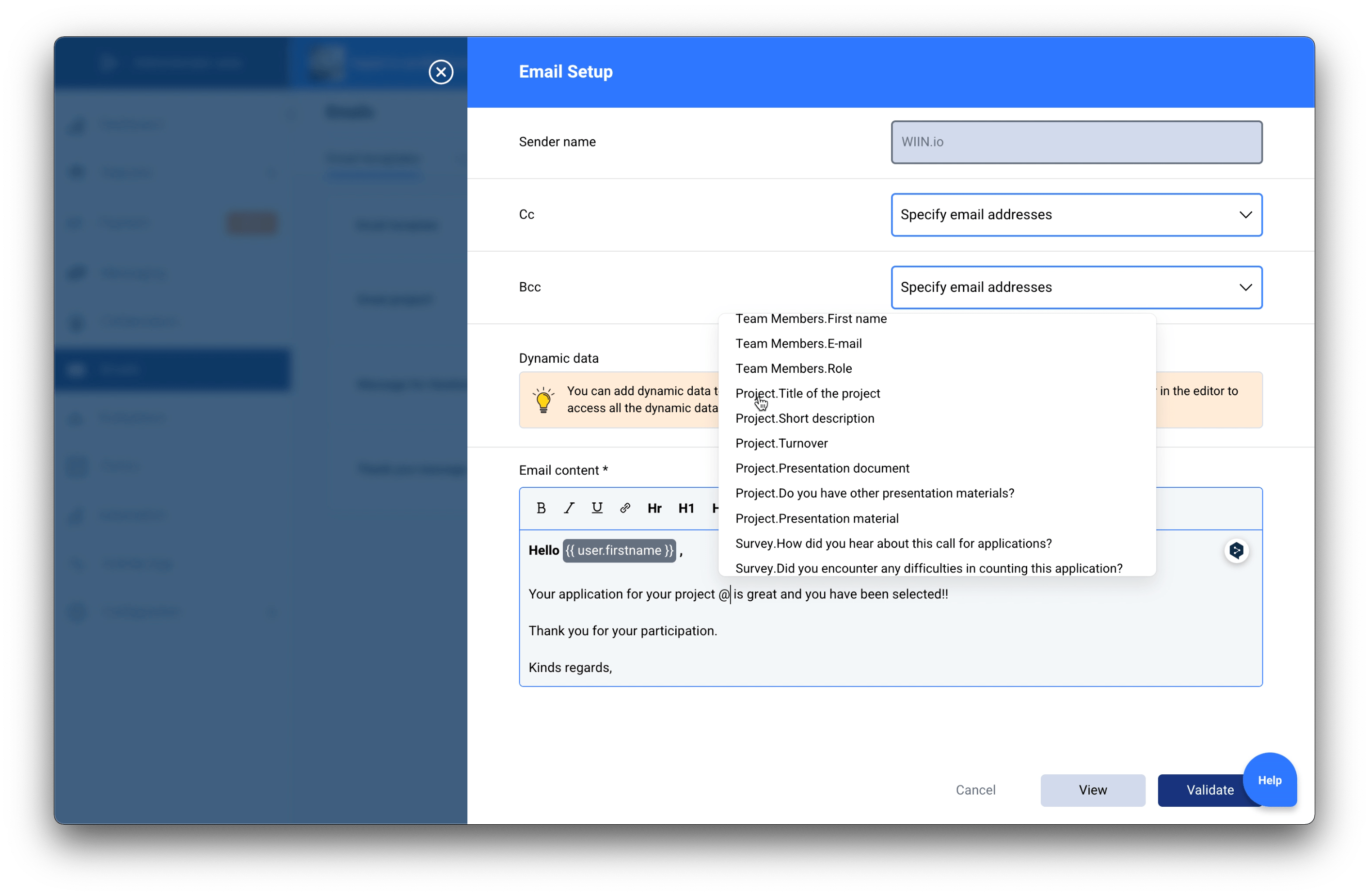Select Project.Title of the project

pos(808,394)
